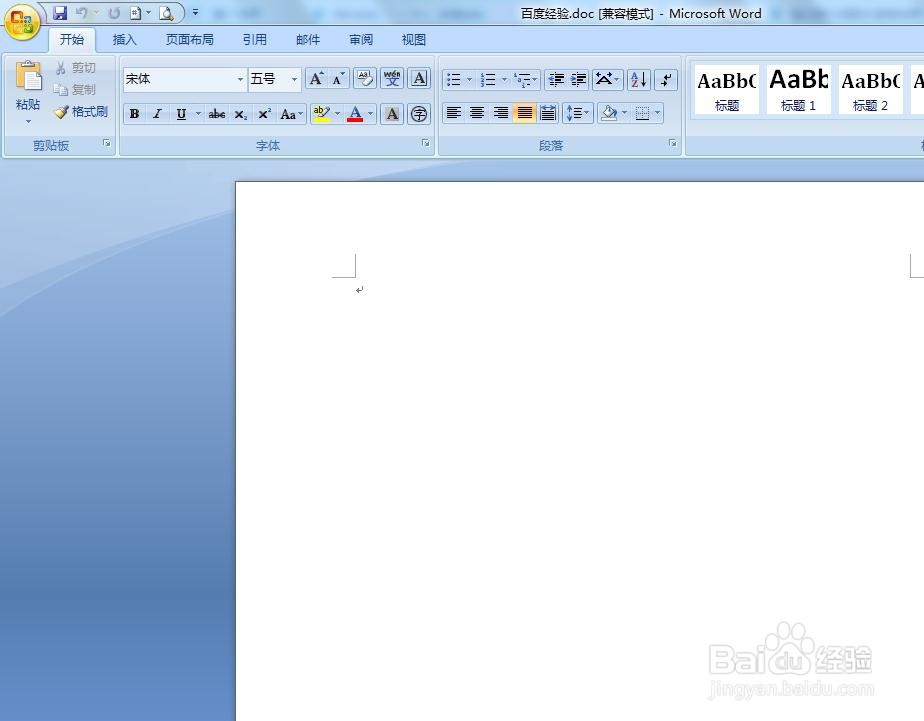This screenshot has width=924, height=721.
Task: Open the 视图 tab
Action: pyautogui.click(x=414, y=39)
